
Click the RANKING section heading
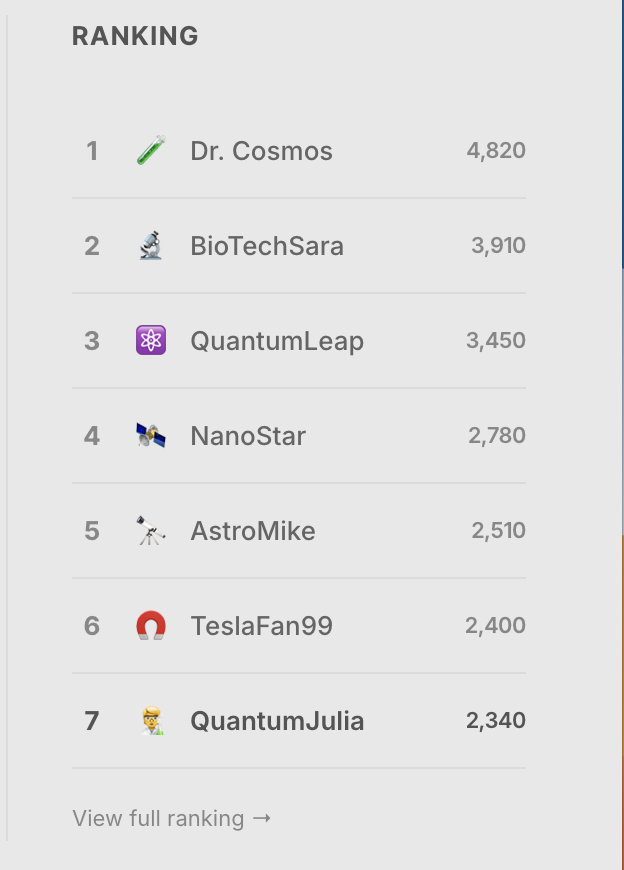tap(135, 37)
